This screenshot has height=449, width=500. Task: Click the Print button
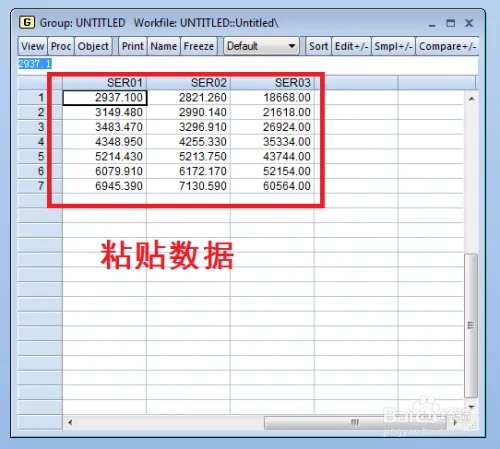[132, 46]
